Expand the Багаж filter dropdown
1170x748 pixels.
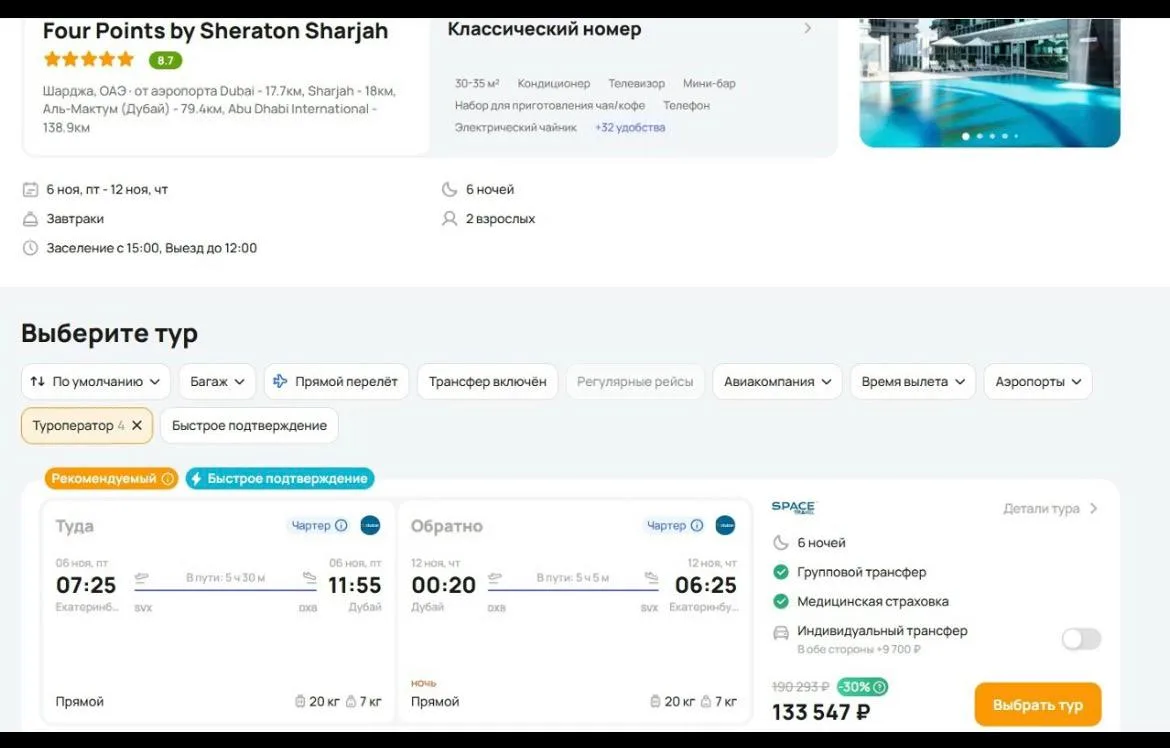pyautogui.click(x=217, y=381)
